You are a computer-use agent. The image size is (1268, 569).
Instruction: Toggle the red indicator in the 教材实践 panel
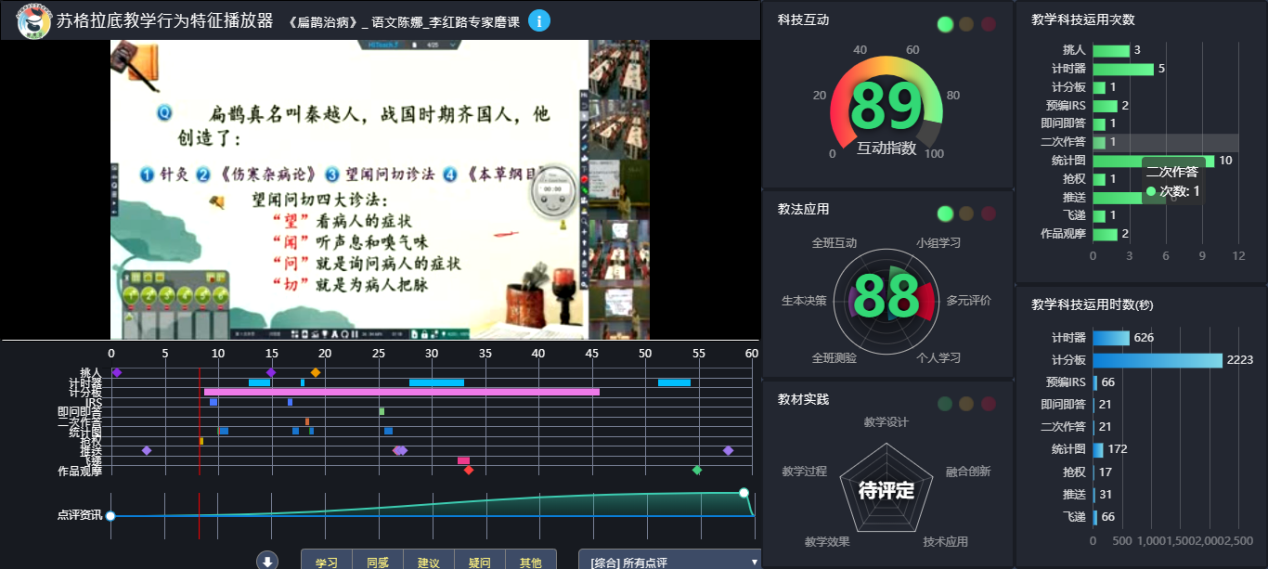coord(988,403)
